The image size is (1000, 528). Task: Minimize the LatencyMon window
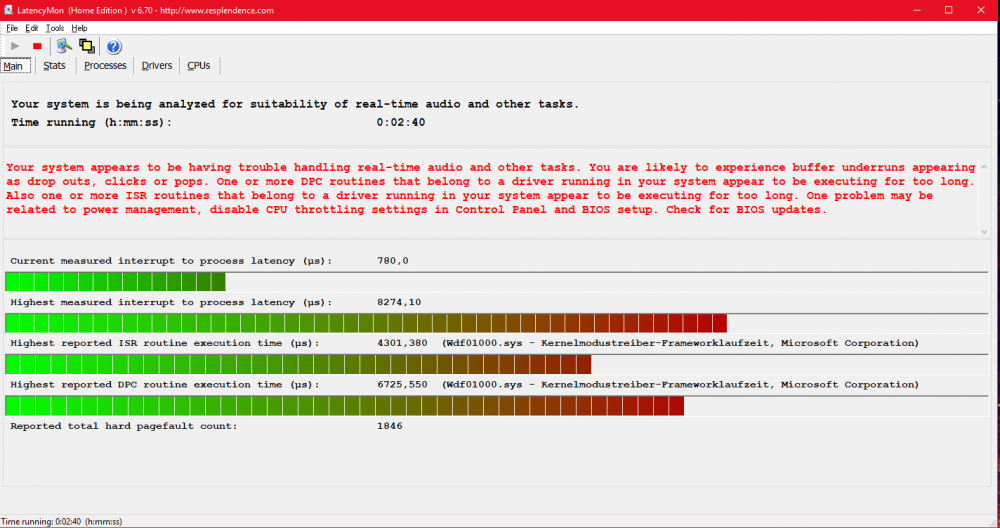pos(917,10)
